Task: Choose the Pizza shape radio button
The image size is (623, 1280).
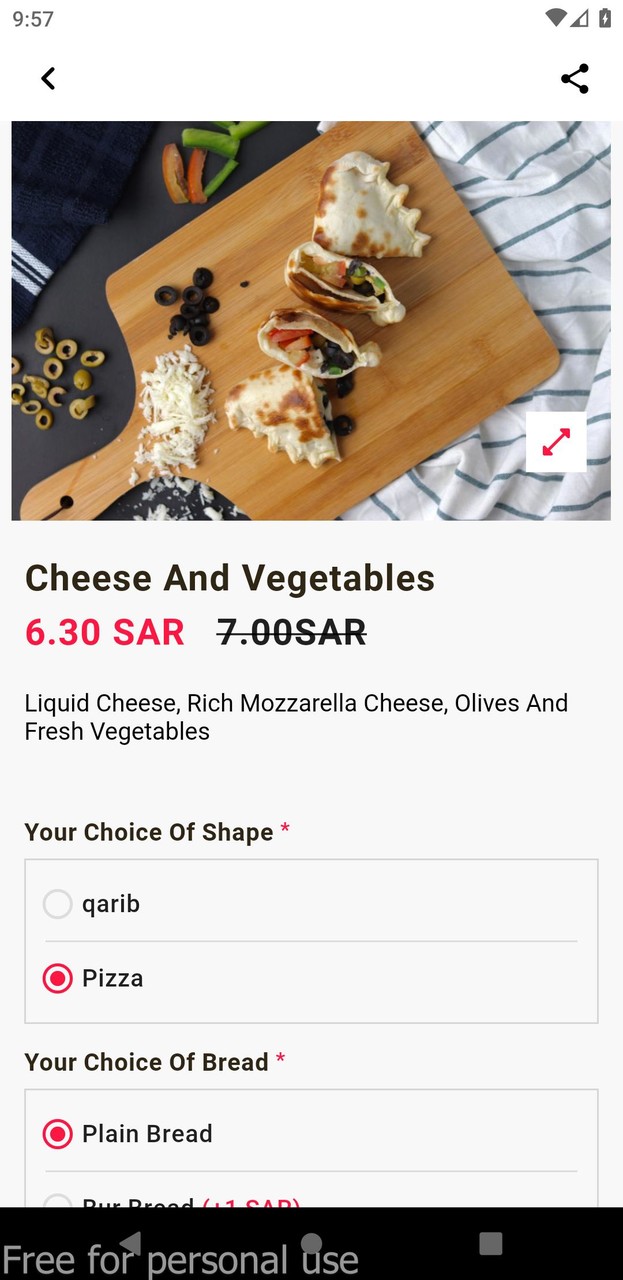Action: pos(58,978)
